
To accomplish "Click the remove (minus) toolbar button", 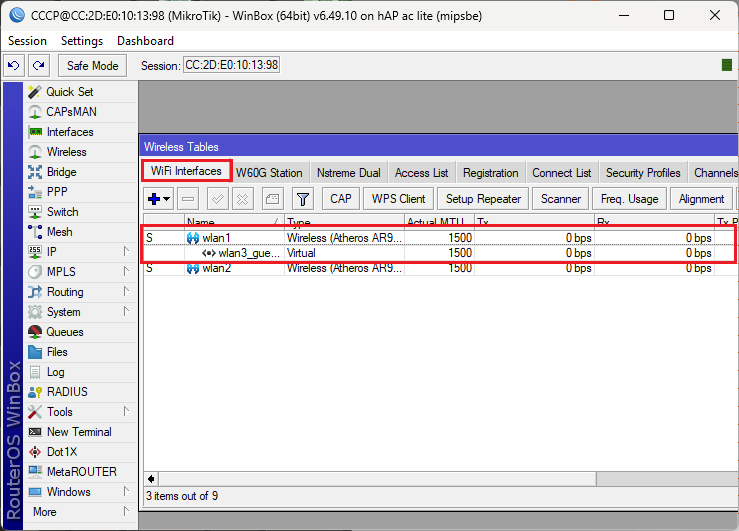I will (x=188, y=199).
